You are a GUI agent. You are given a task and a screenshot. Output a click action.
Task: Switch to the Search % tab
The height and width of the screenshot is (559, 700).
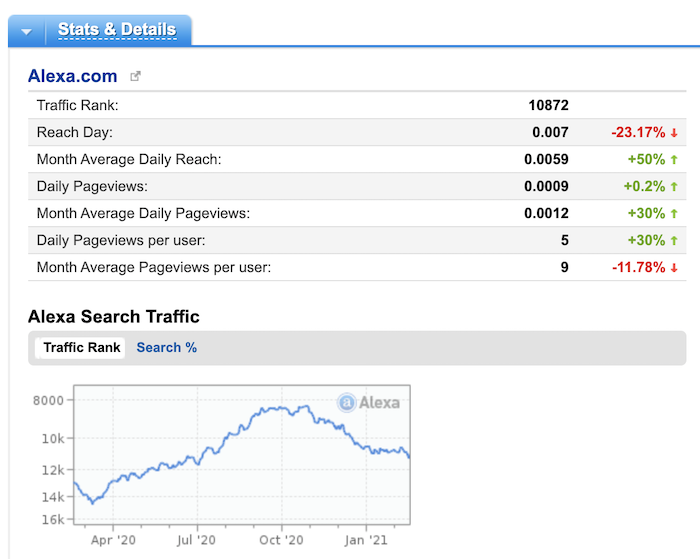pyautogui.click(x=167, y=347)
